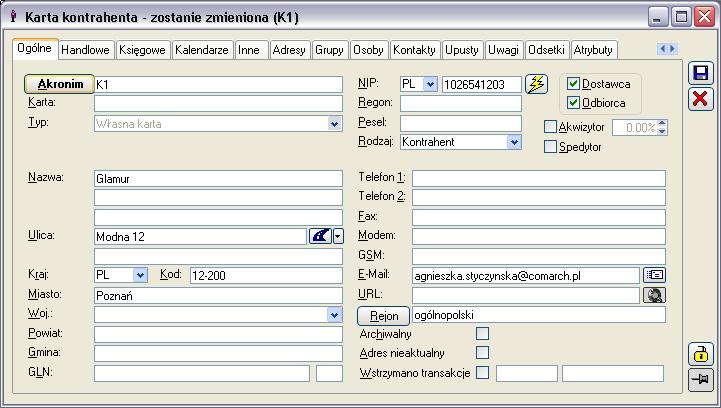Cancel changes with the red X icon
The width and height of the screenshot is (721, 408).
(701, 99)
